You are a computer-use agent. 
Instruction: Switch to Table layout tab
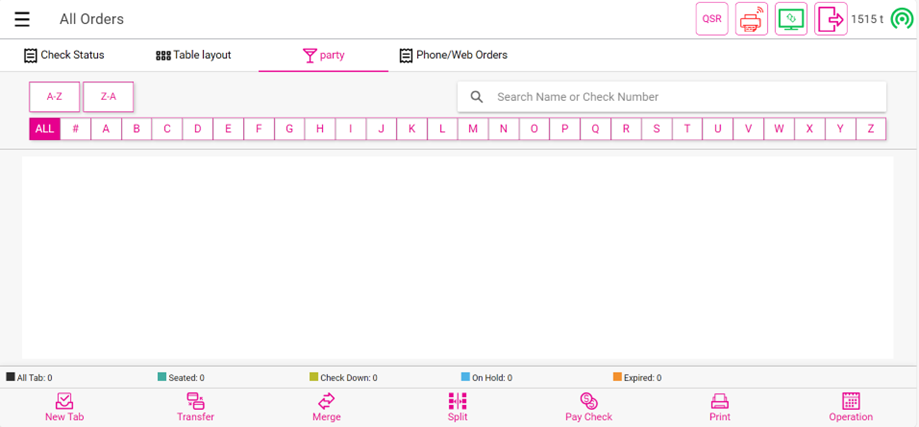tap(193, 55)
